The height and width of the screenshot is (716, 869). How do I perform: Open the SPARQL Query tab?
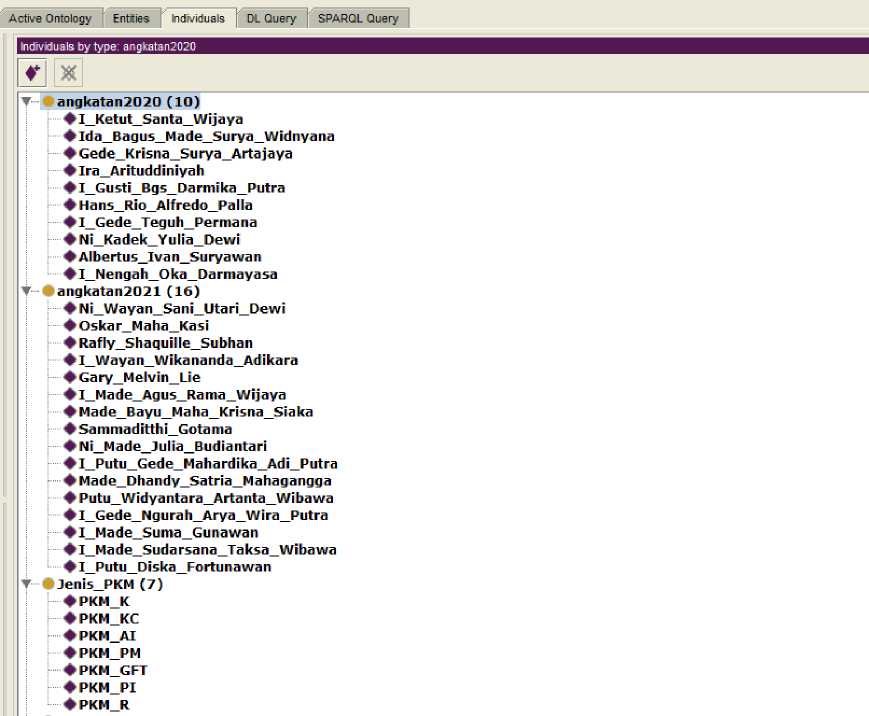357,18
